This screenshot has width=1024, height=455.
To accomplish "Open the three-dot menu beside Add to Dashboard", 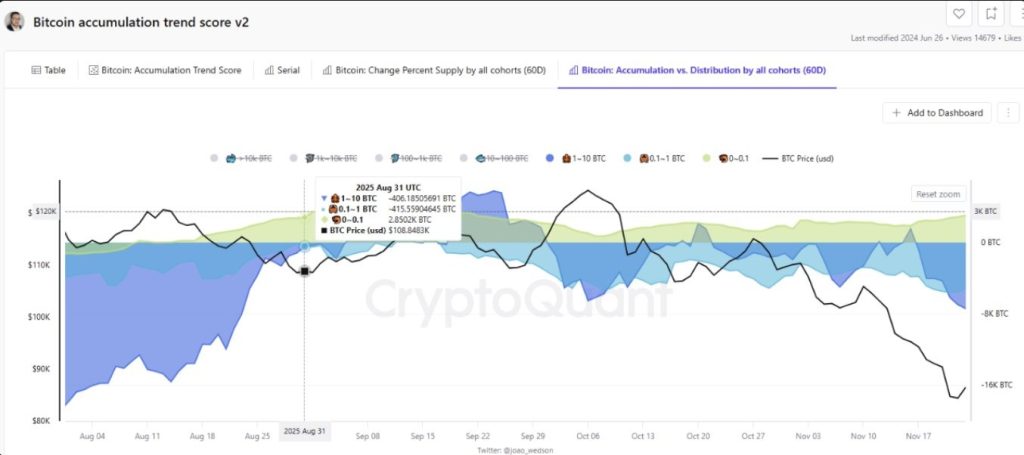I will tap(1007, 113).
